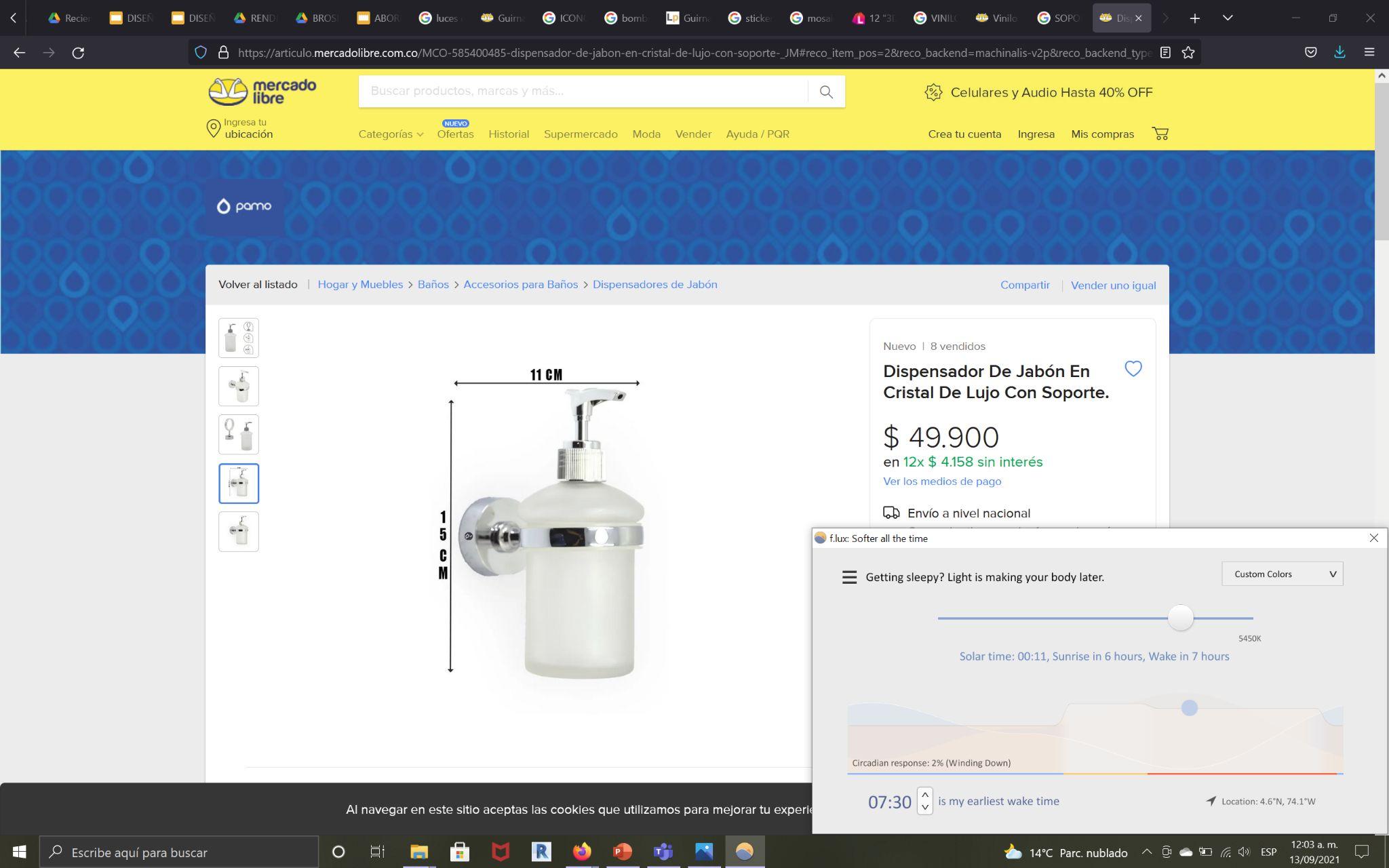
Task: Reload the current page
Action: 78,52
